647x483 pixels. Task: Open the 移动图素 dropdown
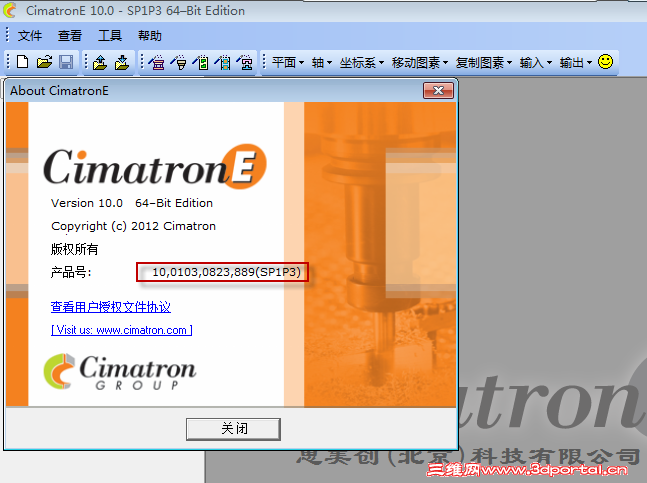pos(420,63)
